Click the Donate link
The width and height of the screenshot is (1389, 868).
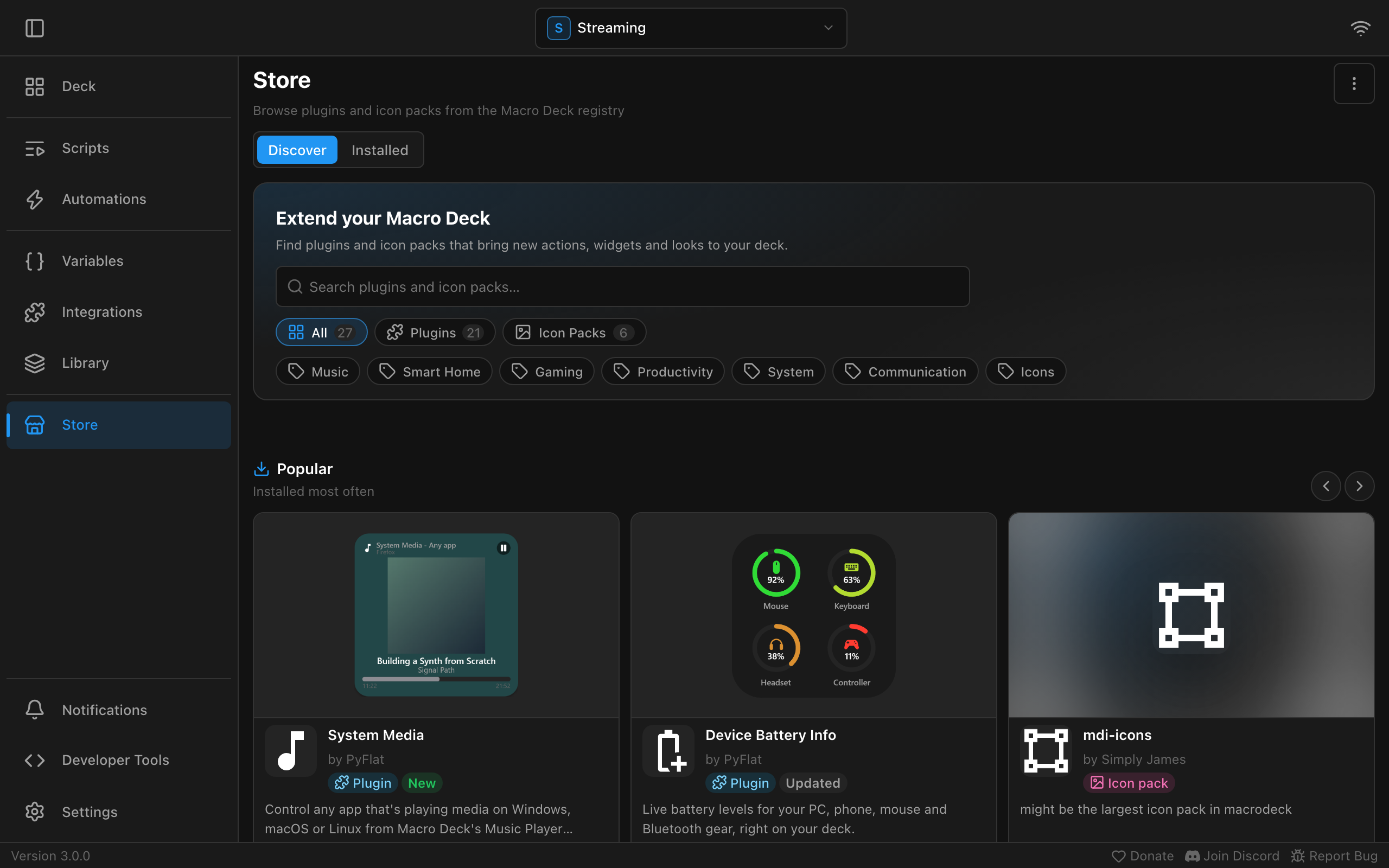[x=1142, y=856]
